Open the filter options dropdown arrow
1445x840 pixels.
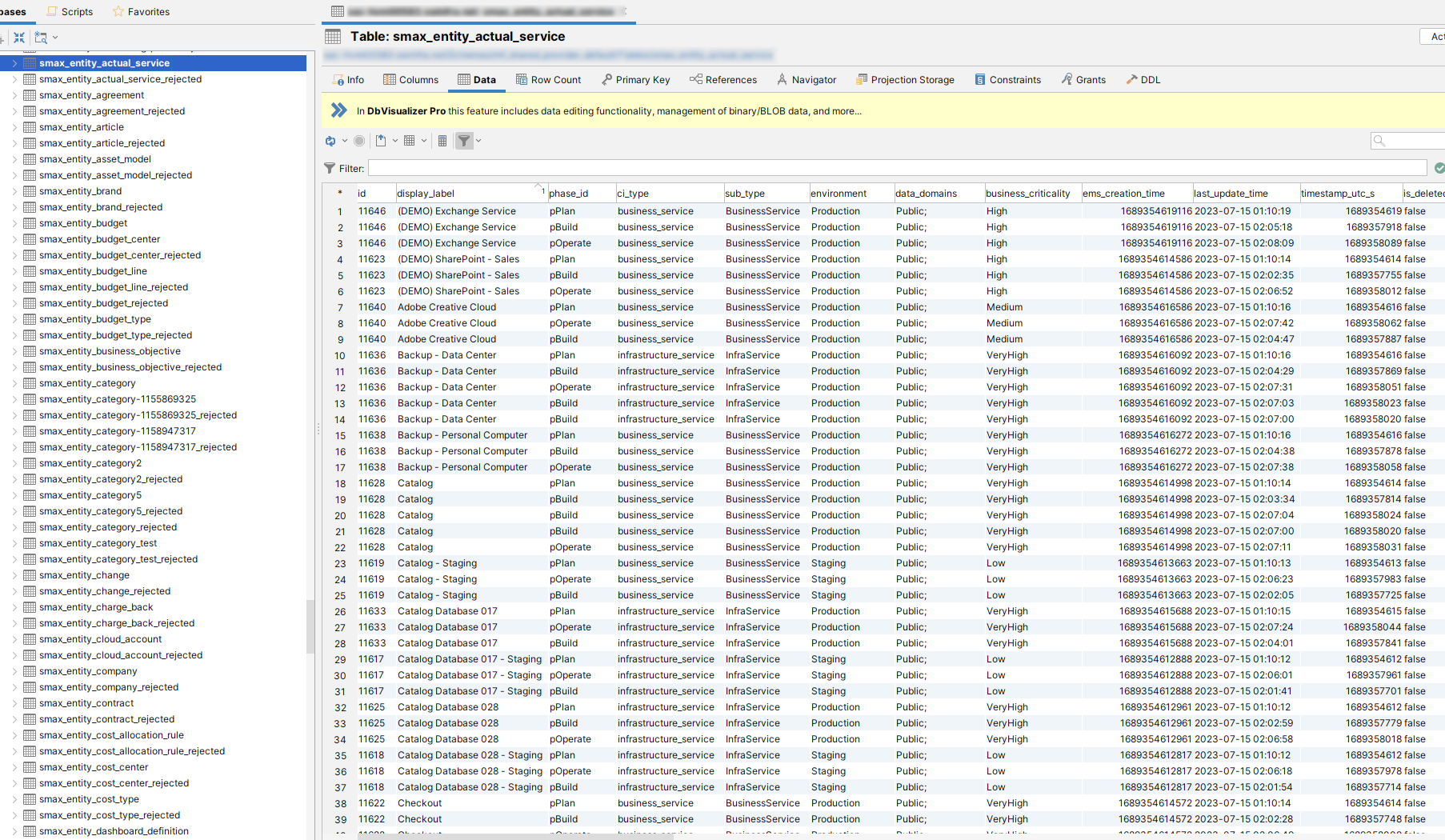[478, 141]
